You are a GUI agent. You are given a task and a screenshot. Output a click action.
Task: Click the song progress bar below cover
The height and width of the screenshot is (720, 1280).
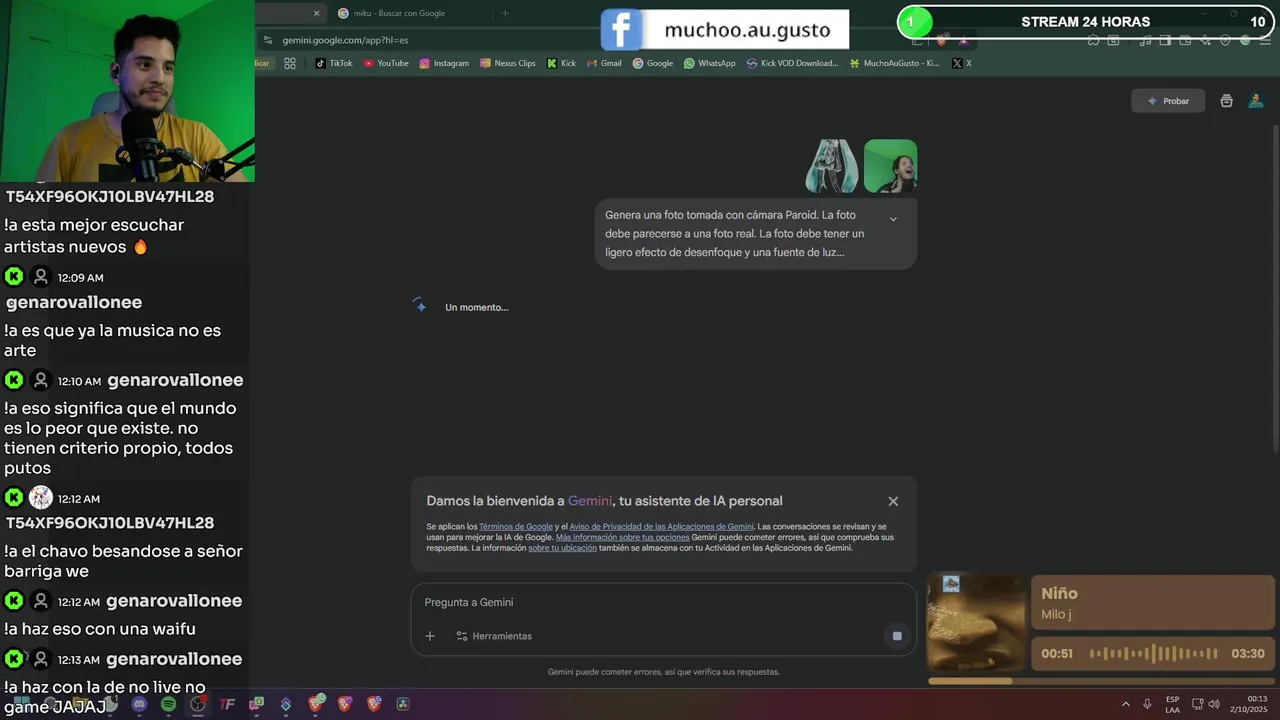pyautogui.click(x=1101, y=681)
